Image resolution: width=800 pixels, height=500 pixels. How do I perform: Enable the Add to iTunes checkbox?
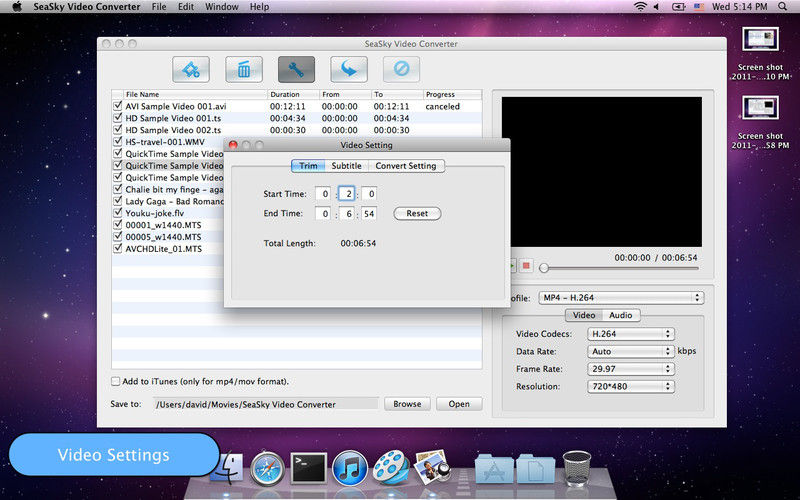tap(116, 381)
